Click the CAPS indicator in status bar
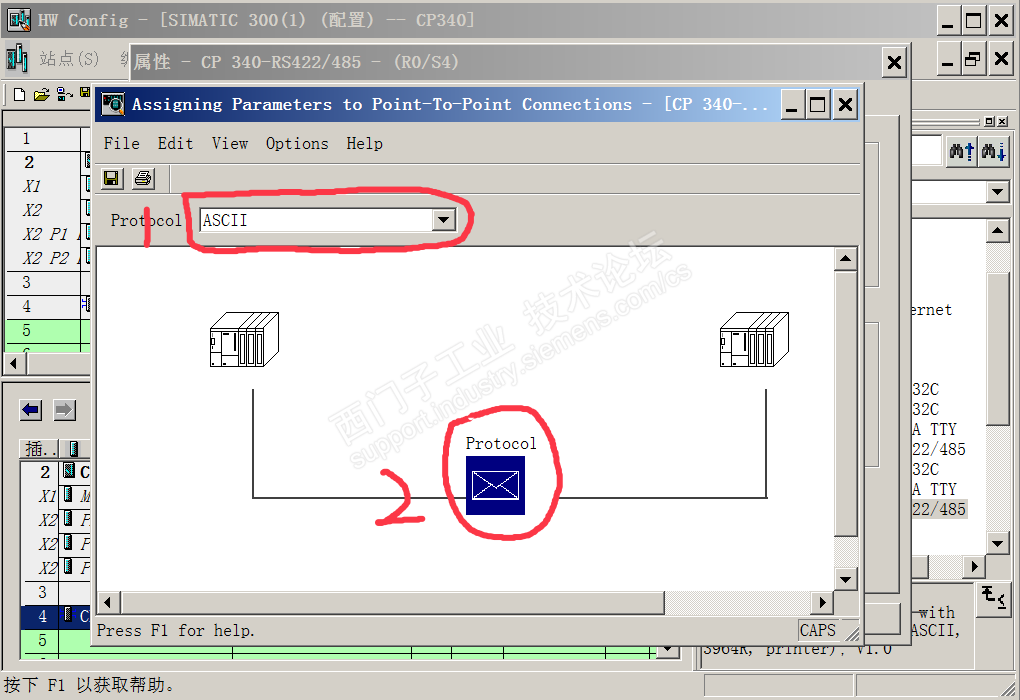 click(x=818, y=630)
